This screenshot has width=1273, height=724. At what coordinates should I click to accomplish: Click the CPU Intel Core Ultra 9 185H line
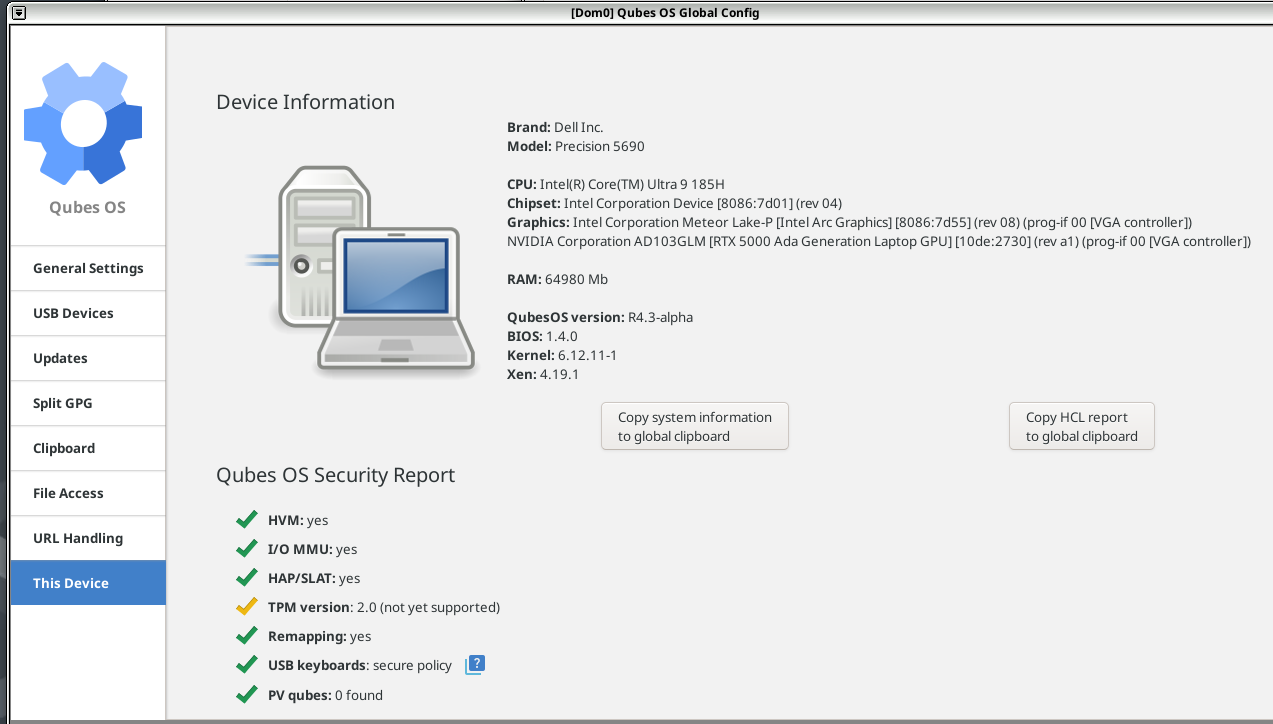[x=616, y=184]
